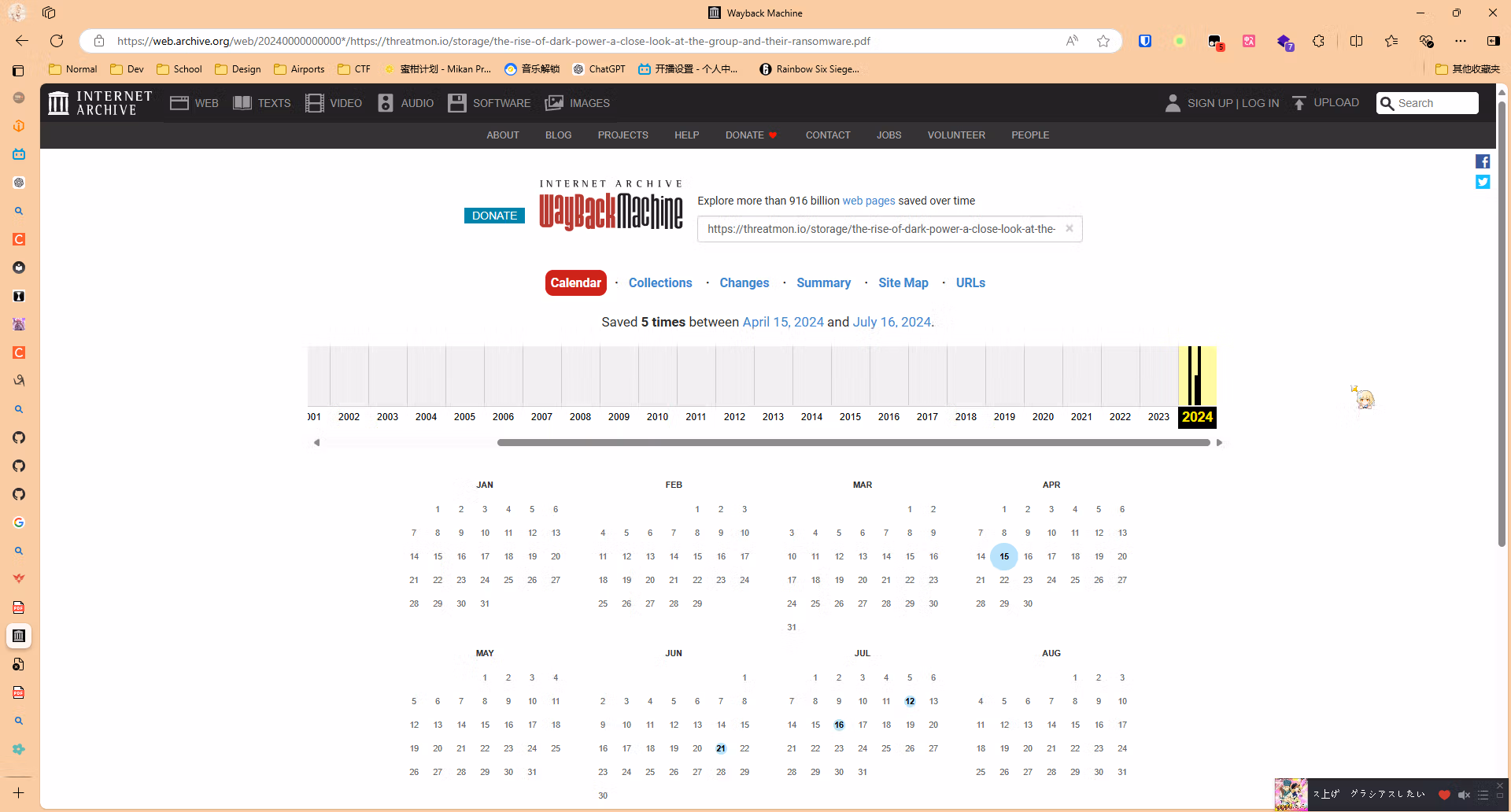Follow the April 15, 2024 link
The height and width of the screenshot is (812, 1511).
(783, 322)
